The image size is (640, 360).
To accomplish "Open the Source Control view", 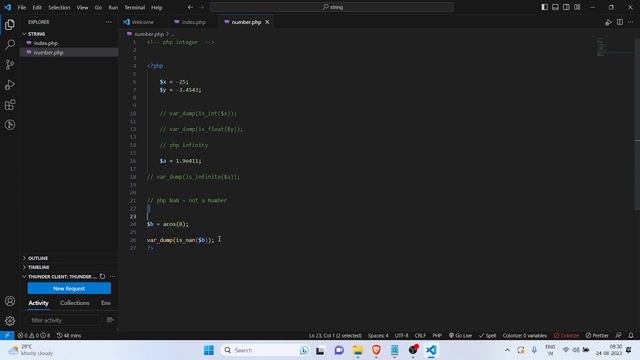I will click(10, 64).
